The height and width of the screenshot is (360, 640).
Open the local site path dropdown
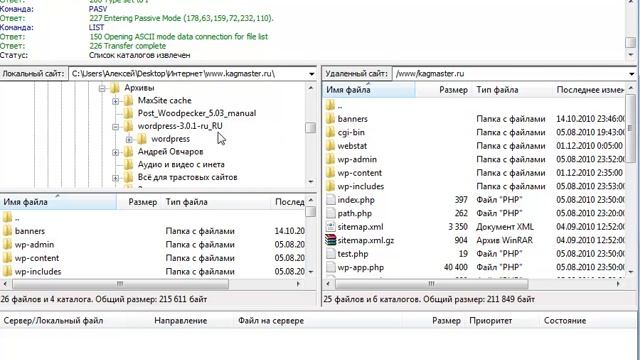pyautogui.click(x=311, y=74)
